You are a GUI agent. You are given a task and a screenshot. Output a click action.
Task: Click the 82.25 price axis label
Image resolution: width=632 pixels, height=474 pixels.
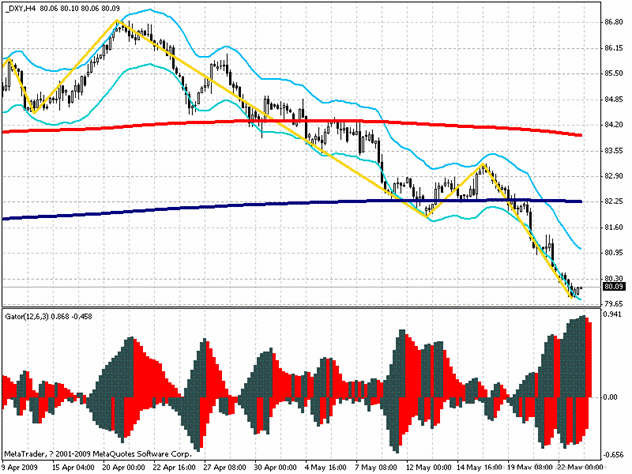pyautogui.click(x=614, y=202)
